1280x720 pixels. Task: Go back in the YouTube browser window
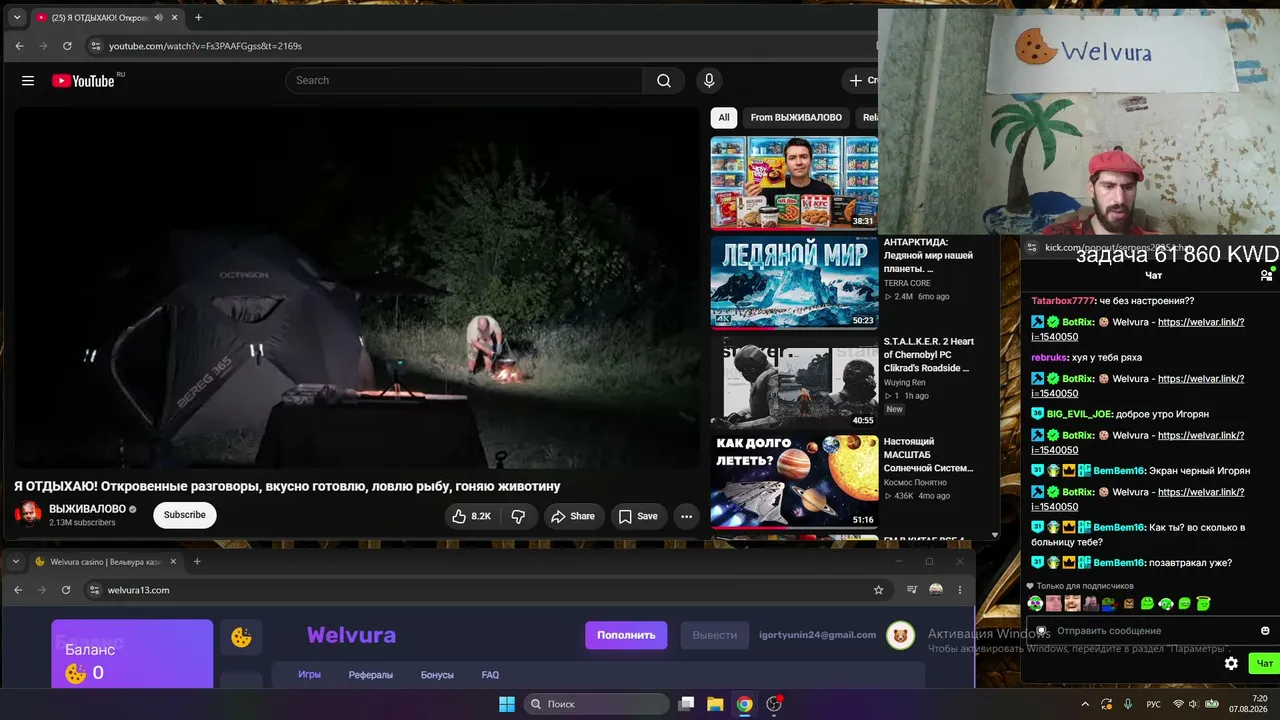[19, 46]
